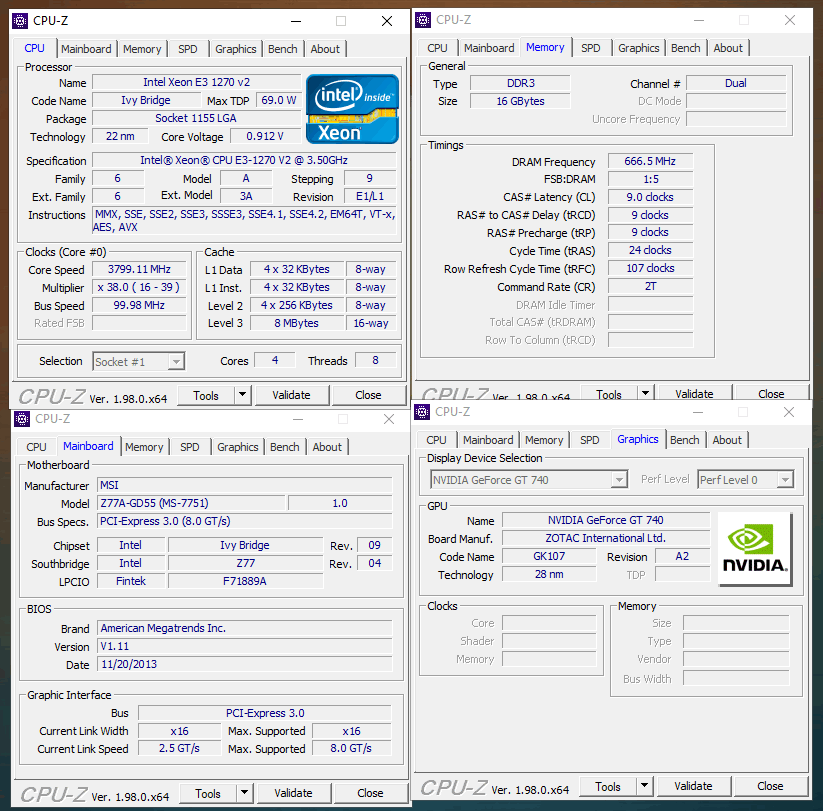Open the About tab in the Mainboard tab window
The width and height of the screenshot is (823, 811).
327,447
